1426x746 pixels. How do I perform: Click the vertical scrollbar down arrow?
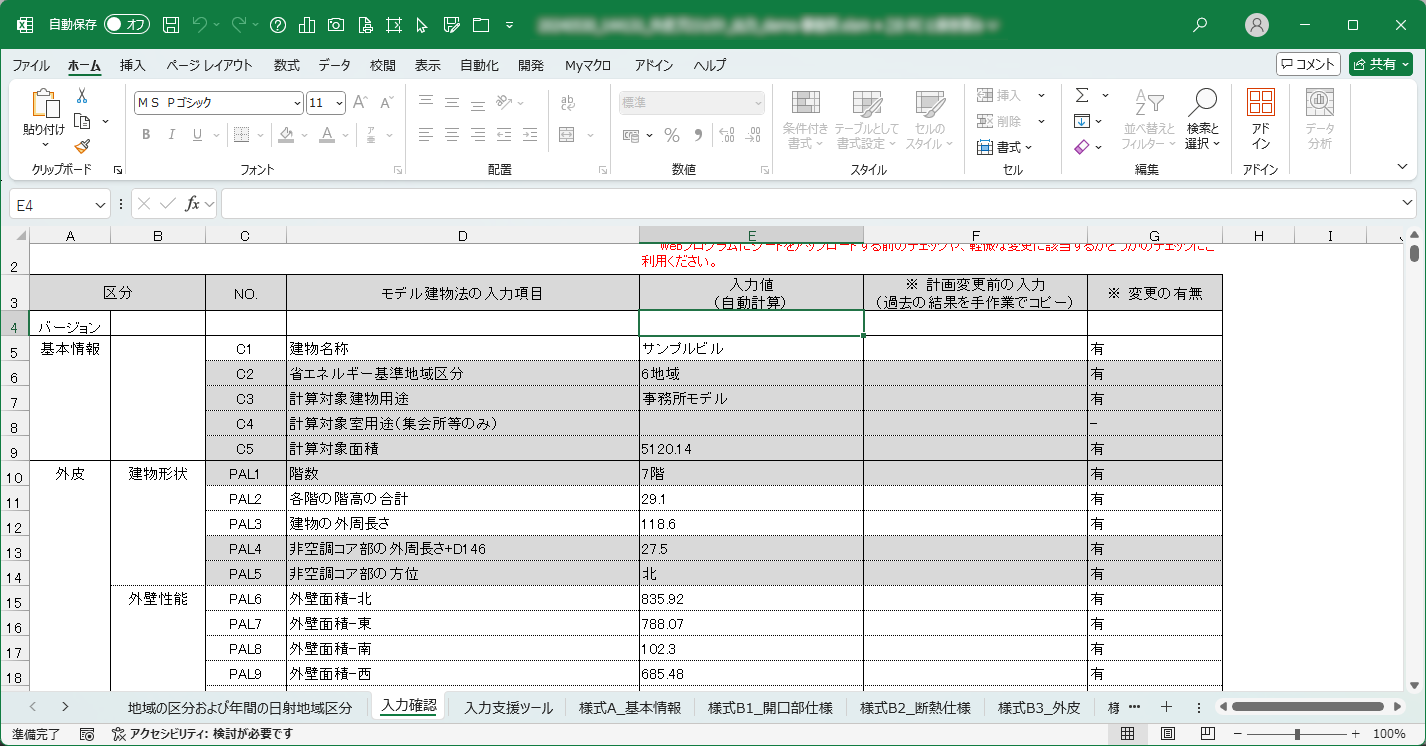[x=1414, y=685]
